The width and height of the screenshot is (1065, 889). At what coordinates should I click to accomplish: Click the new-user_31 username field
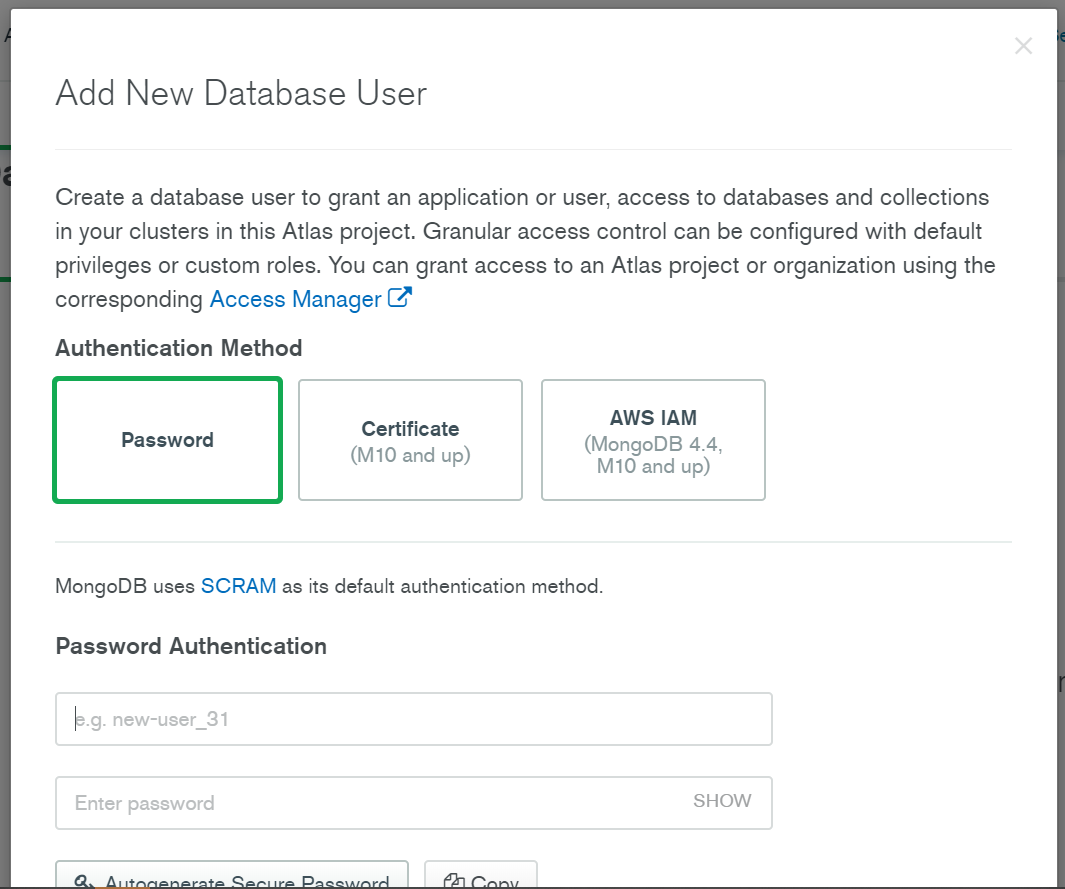pyautogui.click(x=414, y=718)
